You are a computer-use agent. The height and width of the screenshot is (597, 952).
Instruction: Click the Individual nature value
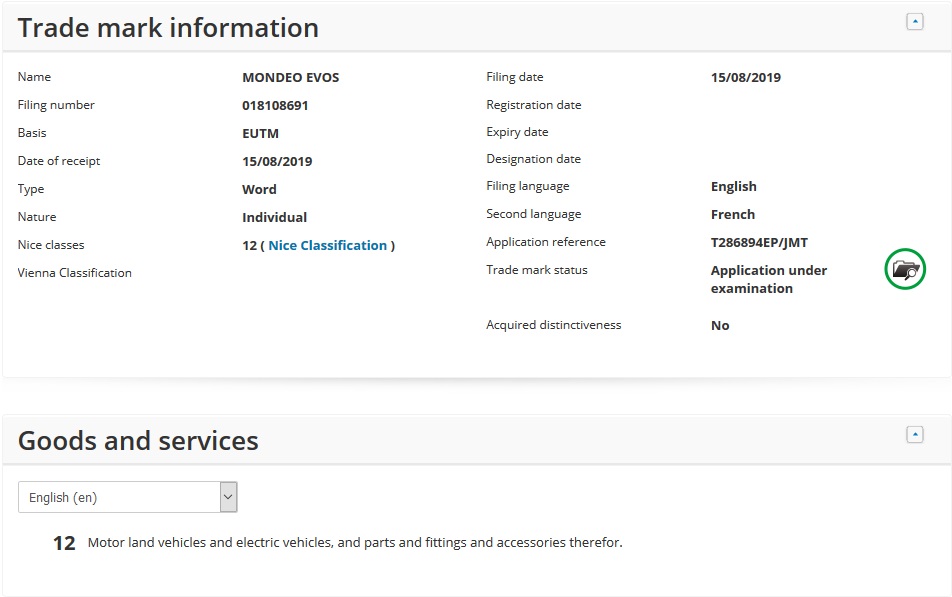click(274, 217)
